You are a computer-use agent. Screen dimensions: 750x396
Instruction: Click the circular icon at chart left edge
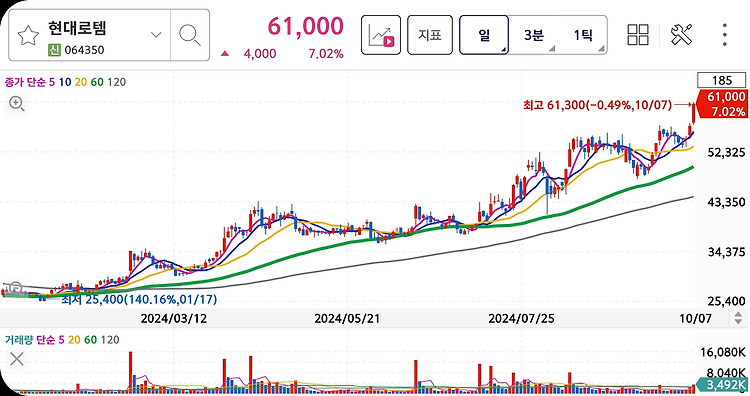coord(15,287)
